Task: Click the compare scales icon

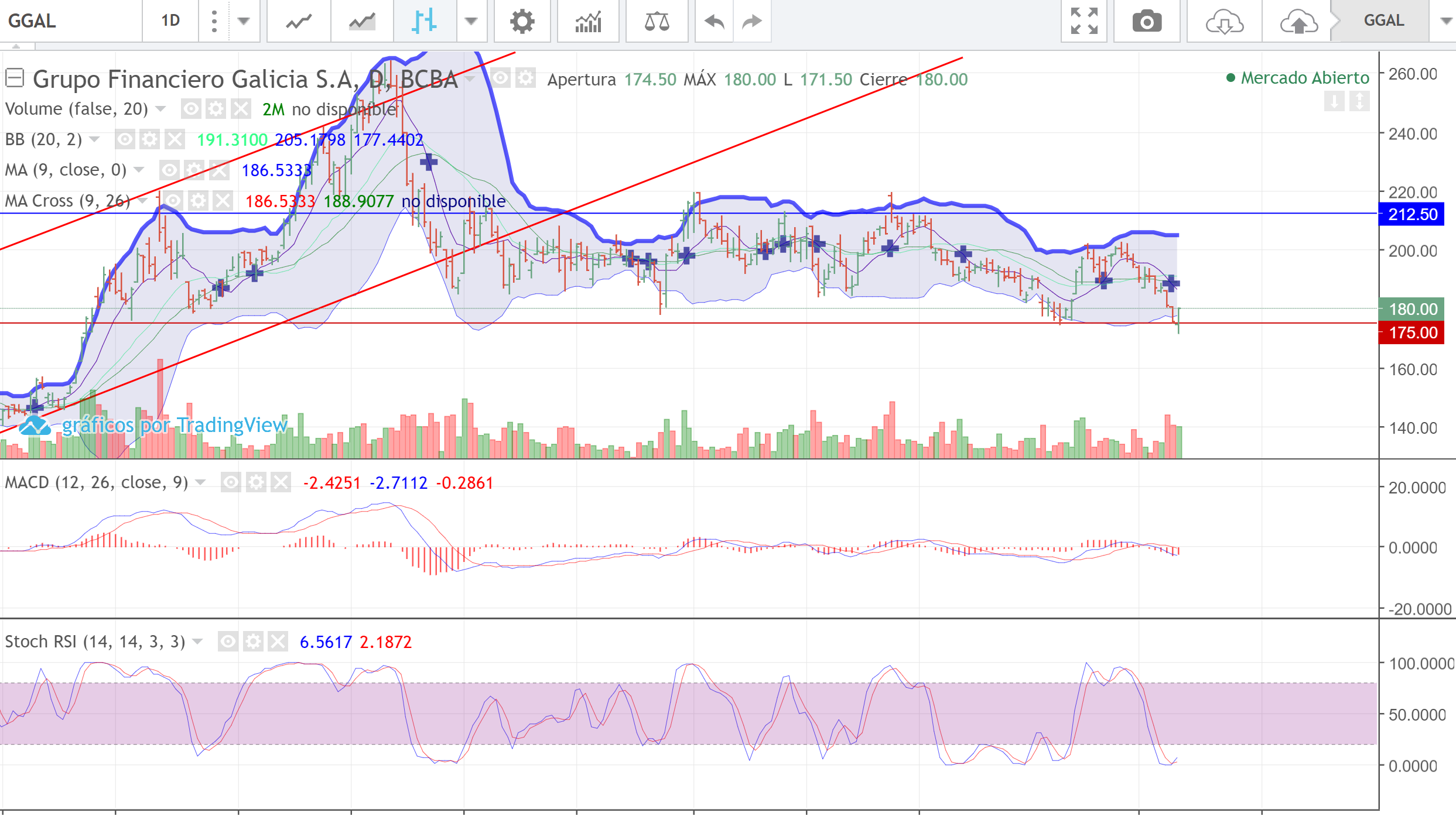Action: [657, 22]
